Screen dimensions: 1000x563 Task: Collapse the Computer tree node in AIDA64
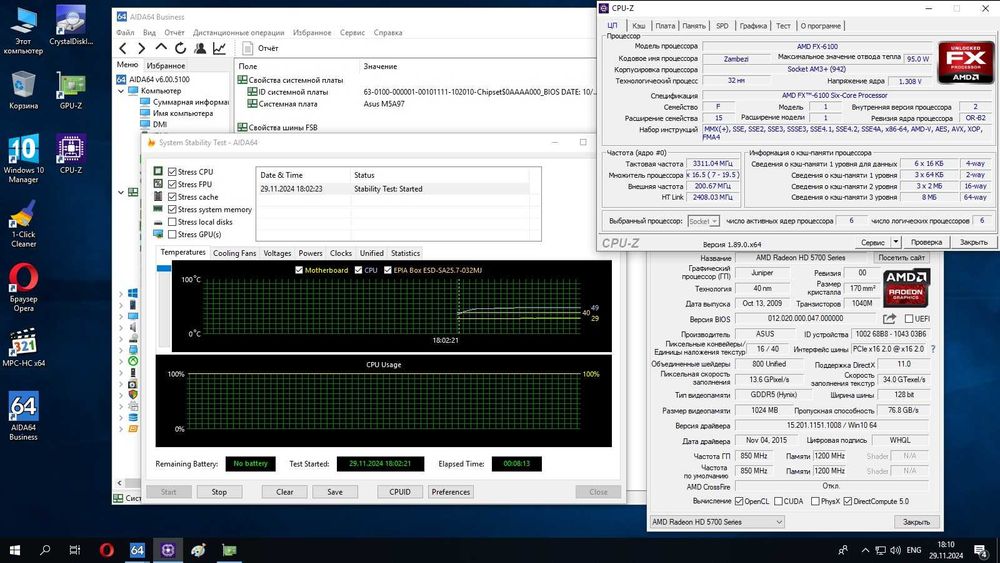121,91
